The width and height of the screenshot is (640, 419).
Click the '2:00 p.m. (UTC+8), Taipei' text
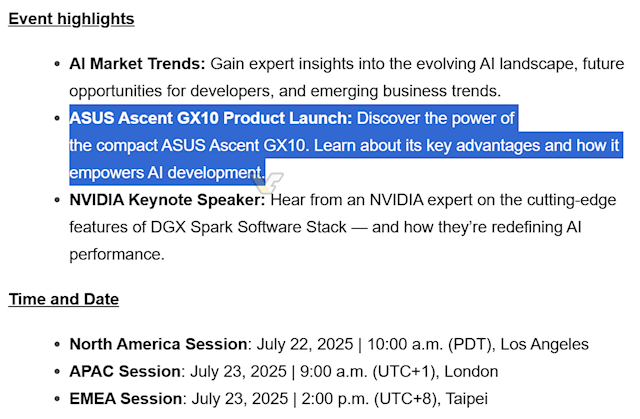(x=395, y=399)
